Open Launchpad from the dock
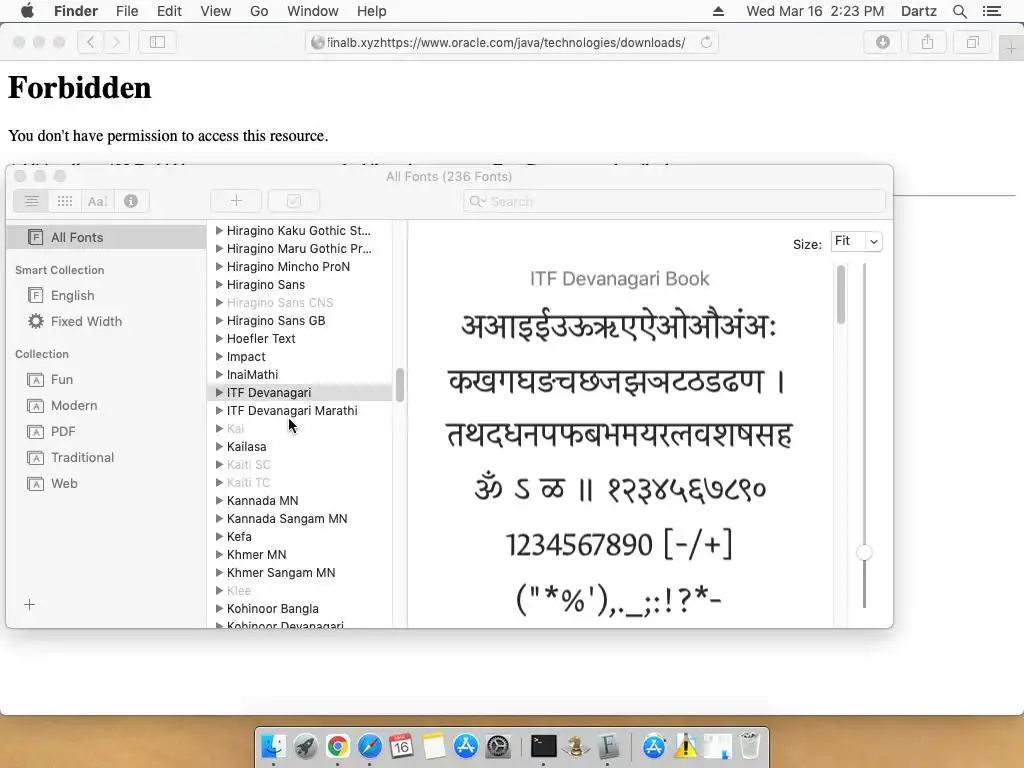The image size is (1024, 768). coord(306,746)
